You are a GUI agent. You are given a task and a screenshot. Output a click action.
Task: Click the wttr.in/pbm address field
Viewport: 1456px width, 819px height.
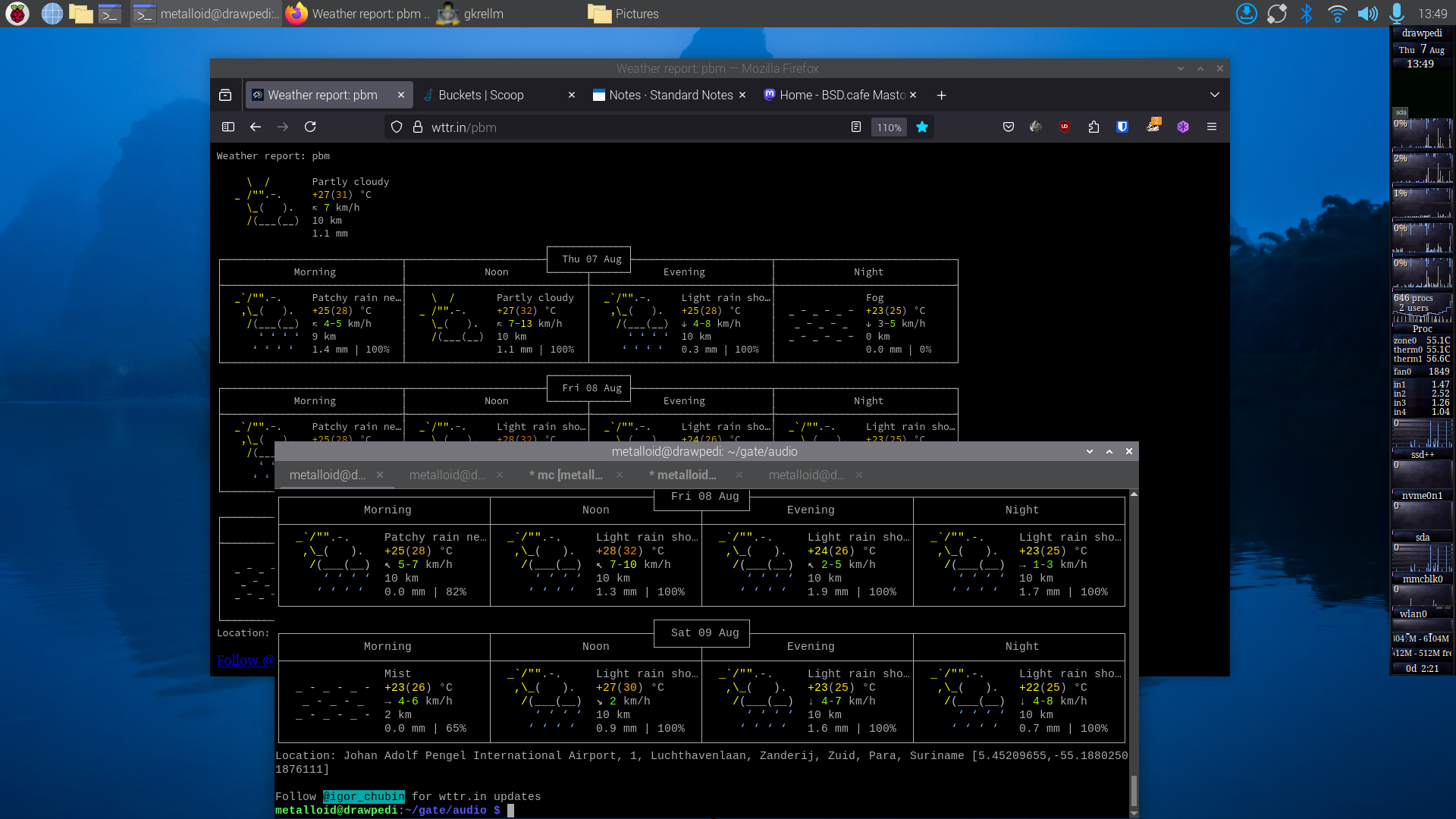(607, 127)
